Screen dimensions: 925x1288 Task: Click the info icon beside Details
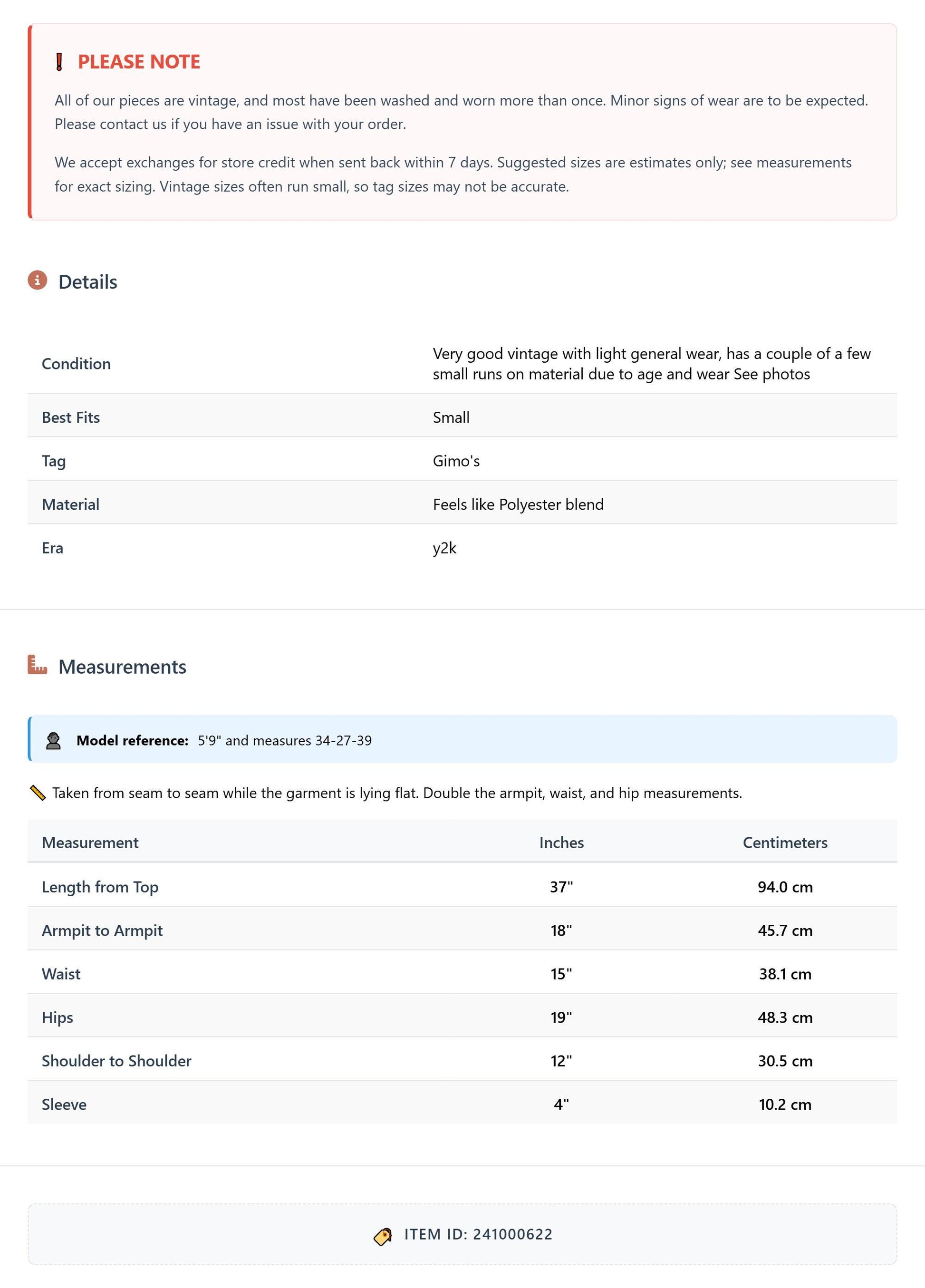pos(38,280)
